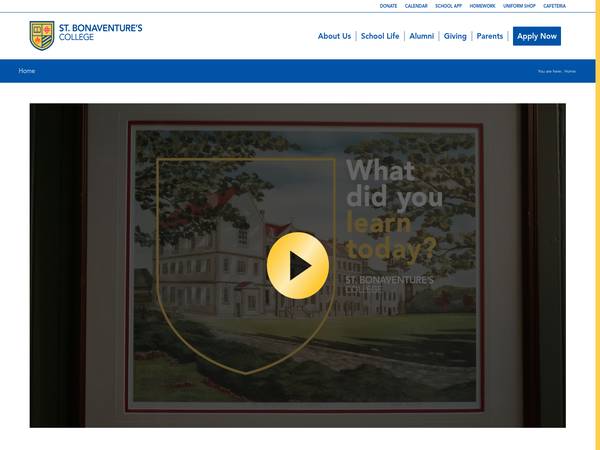Click the St. Bonaventure's College crest logo

pyautogui.click(x=42, y=36)
